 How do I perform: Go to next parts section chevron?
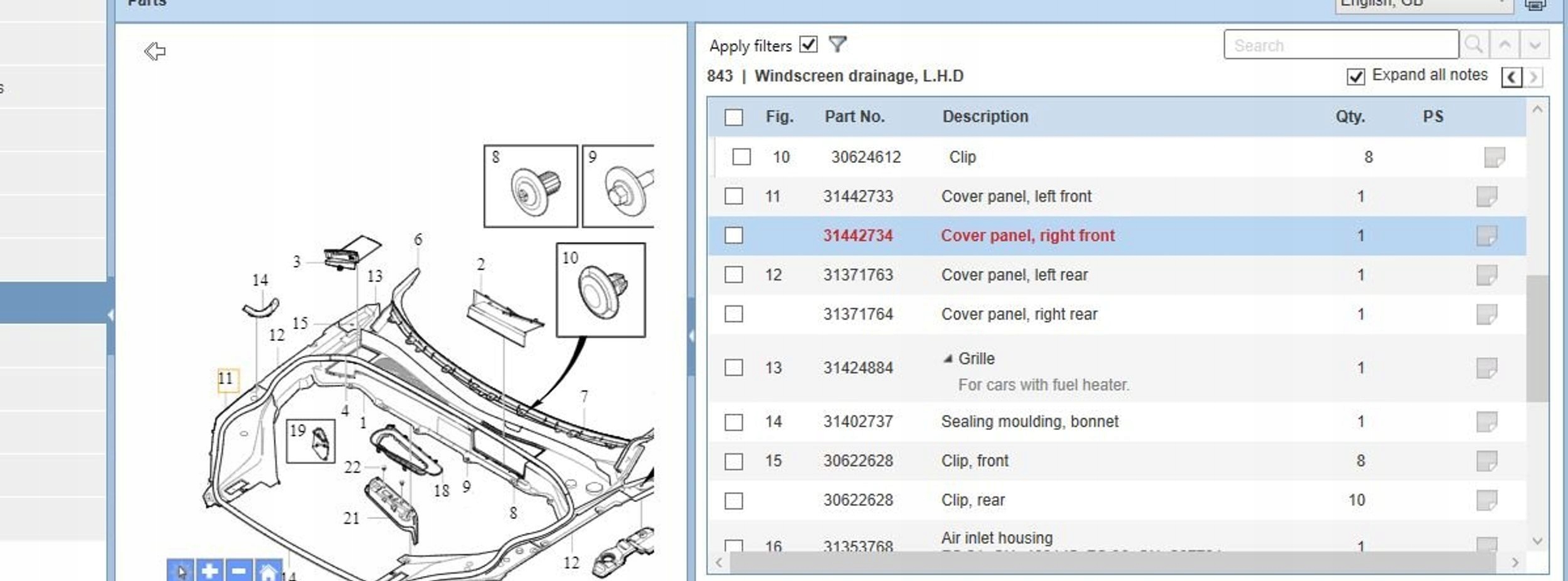coord(1534,77)
